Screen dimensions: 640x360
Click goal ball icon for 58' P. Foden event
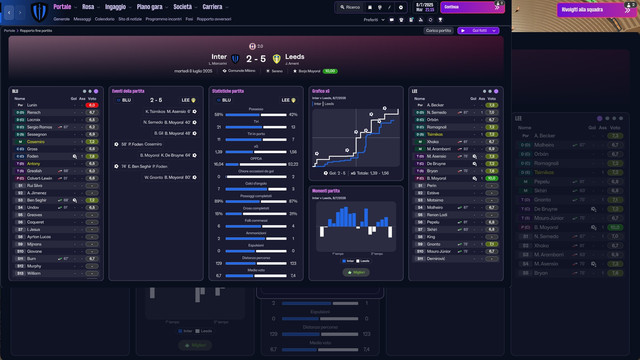coord(116,144)
